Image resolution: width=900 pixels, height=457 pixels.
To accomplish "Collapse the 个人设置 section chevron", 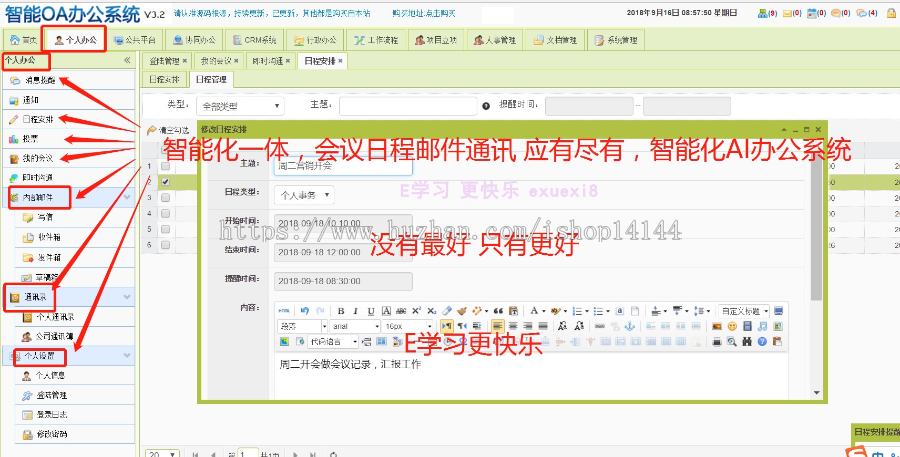I will pyautogui.click(x=127, y=356).
